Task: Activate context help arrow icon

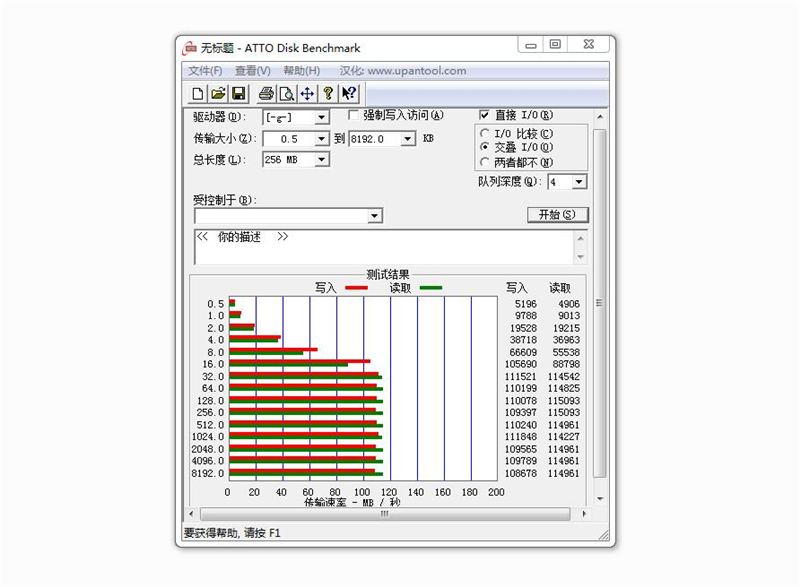Action: coord(350,94)
